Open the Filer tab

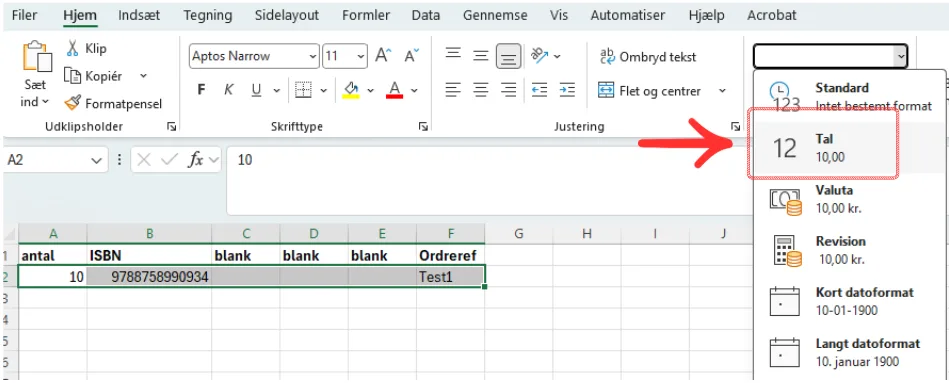(24, 15)
